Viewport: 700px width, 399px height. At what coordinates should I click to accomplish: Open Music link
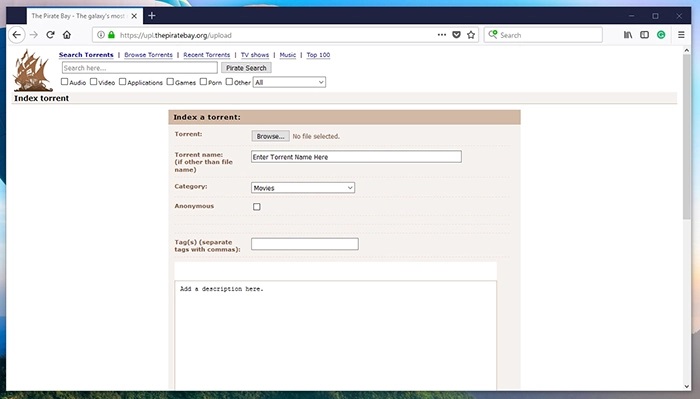[288, 54]
